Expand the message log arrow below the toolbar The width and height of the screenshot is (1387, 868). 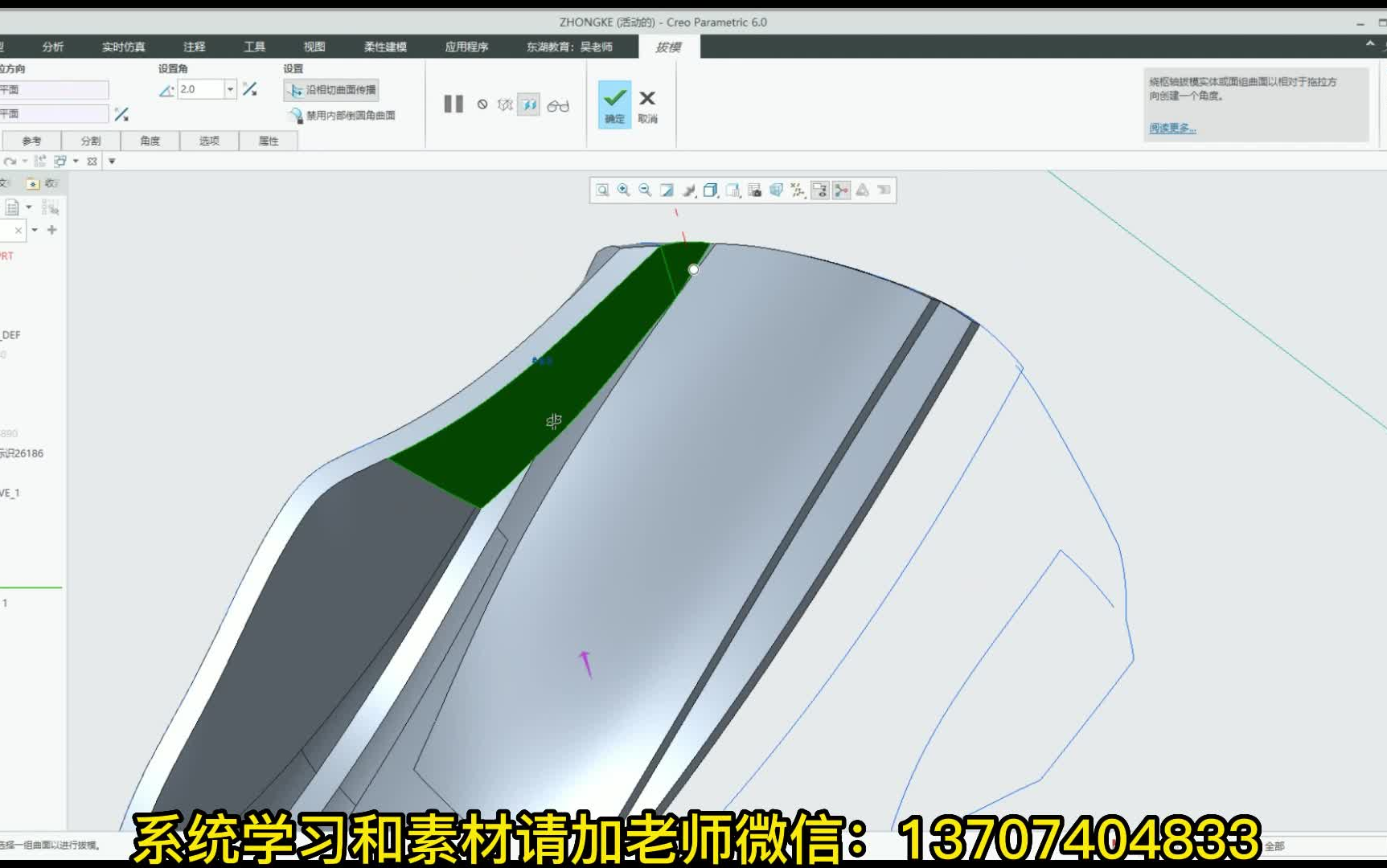click(112, 161)
